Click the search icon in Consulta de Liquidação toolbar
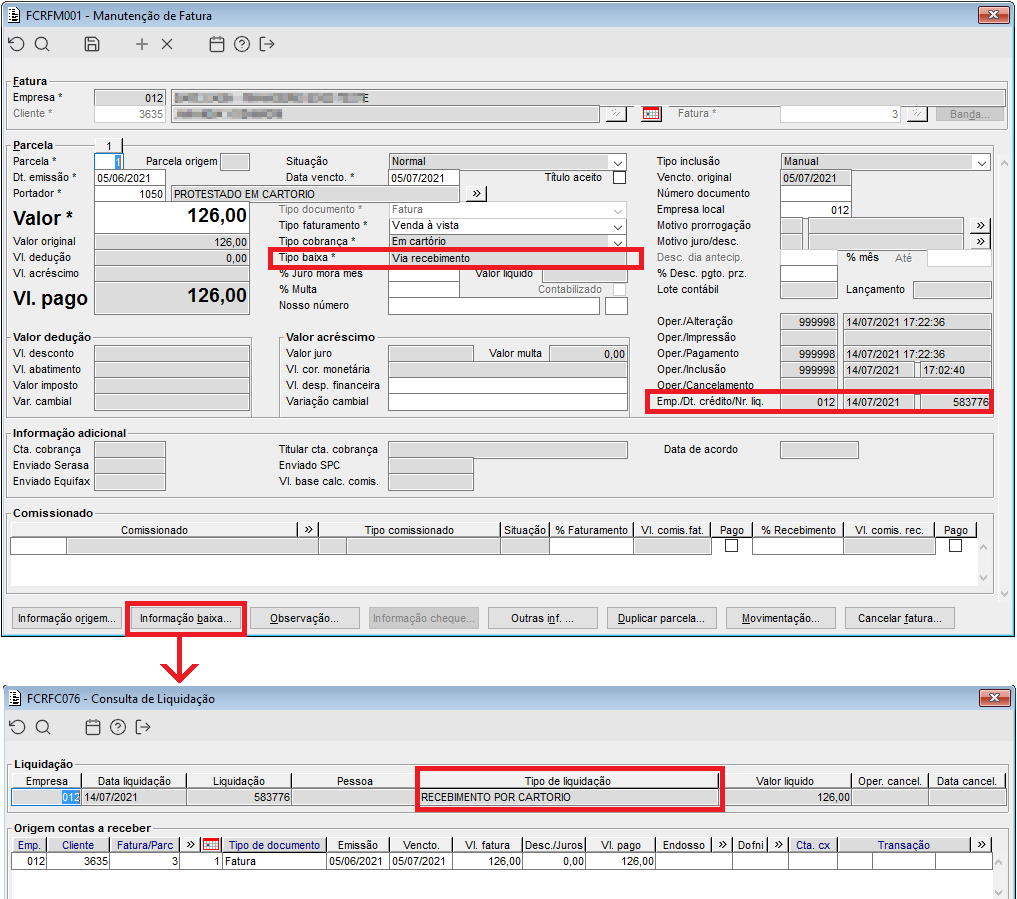Viewport: 1017px width, 899px height. pyautogui.click(x=43, y=727)
